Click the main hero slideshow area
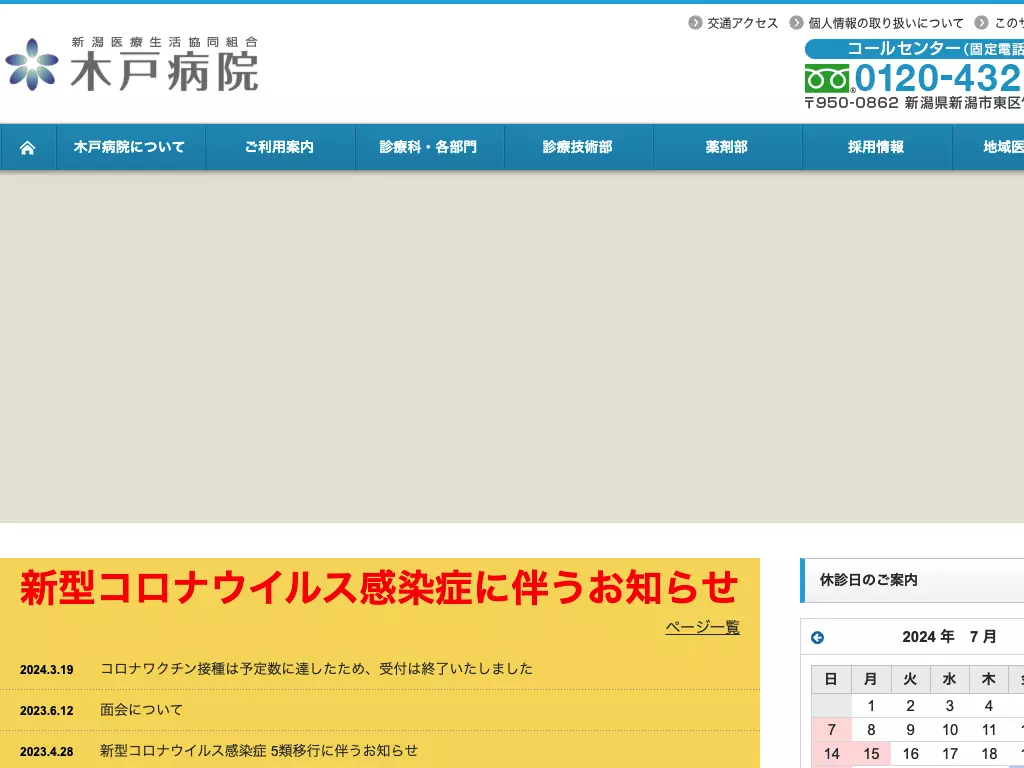1024x768 pixels. [512, 347]
